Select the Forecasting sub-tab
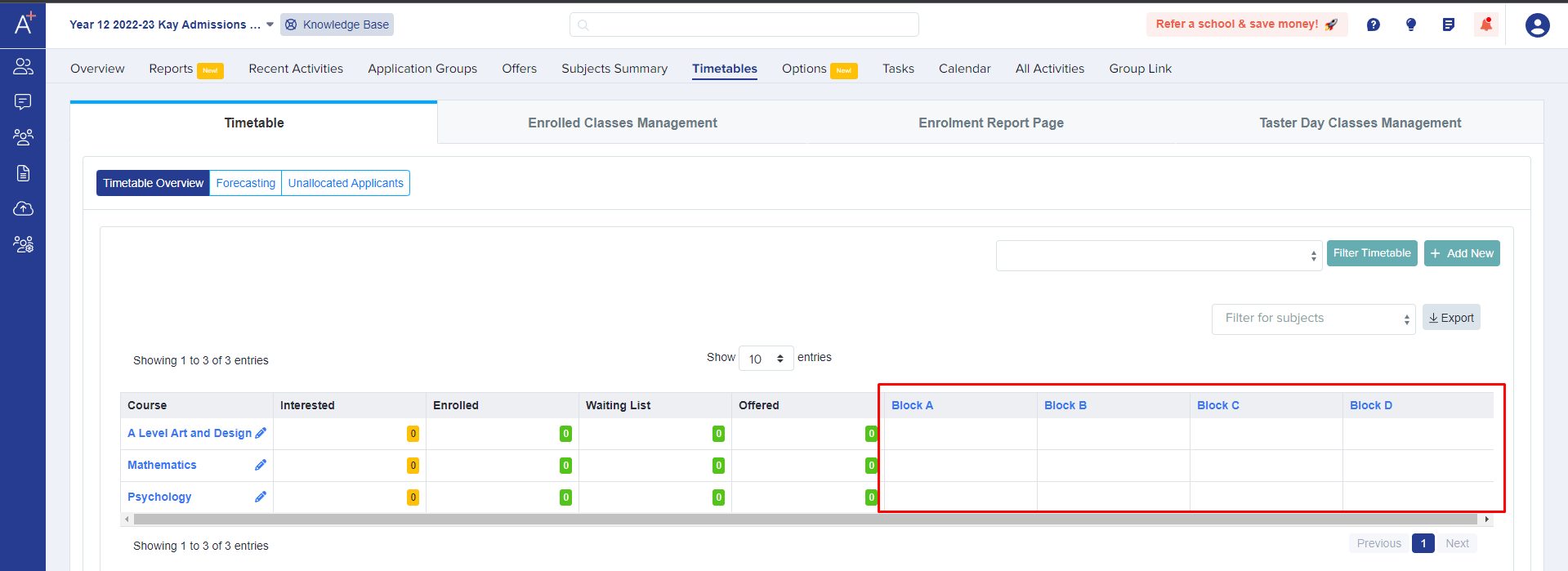Screen dimensions: 1568x571 (x=246, y=183)
